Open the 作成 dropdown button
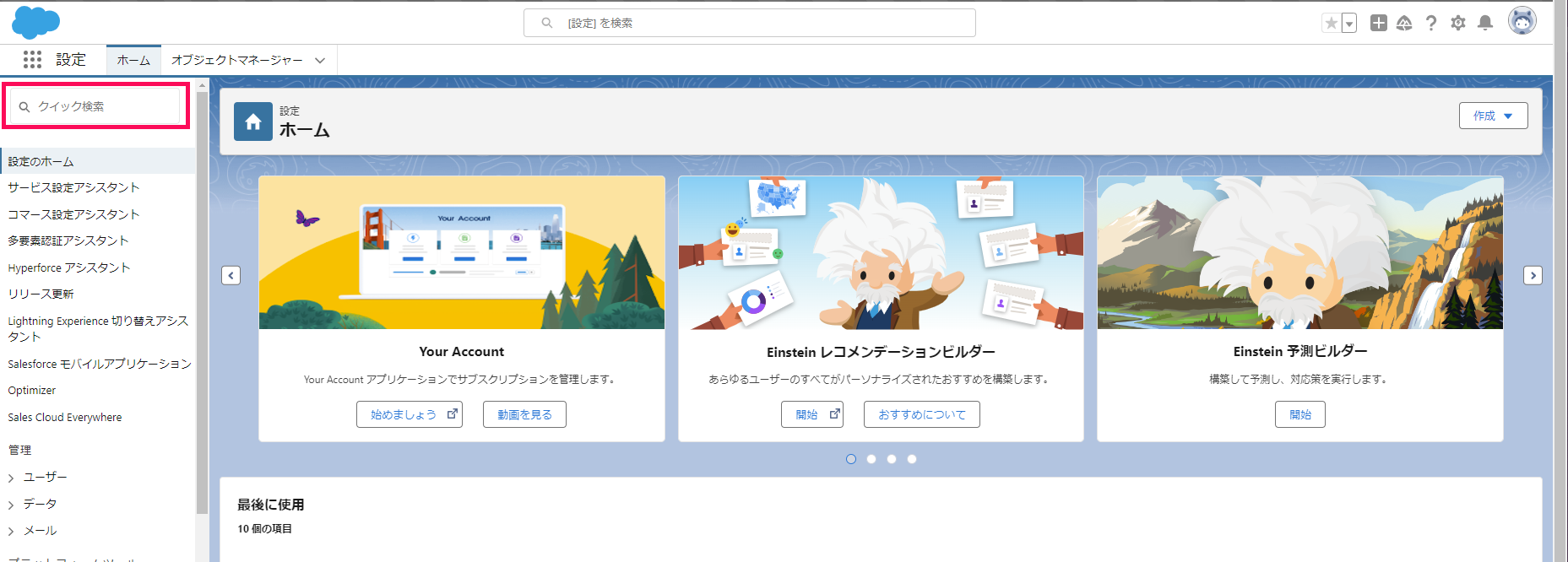The image size is (1568, 562). click(1493, 116)
